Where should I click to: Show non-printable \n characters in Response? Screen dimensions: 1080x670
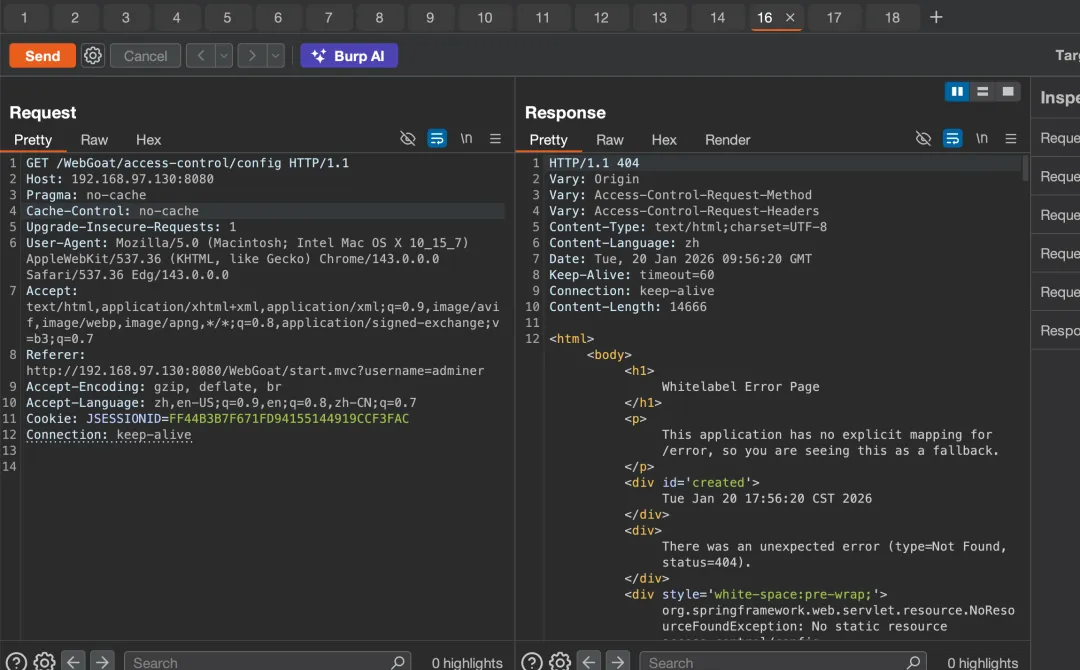click(981, 139)
